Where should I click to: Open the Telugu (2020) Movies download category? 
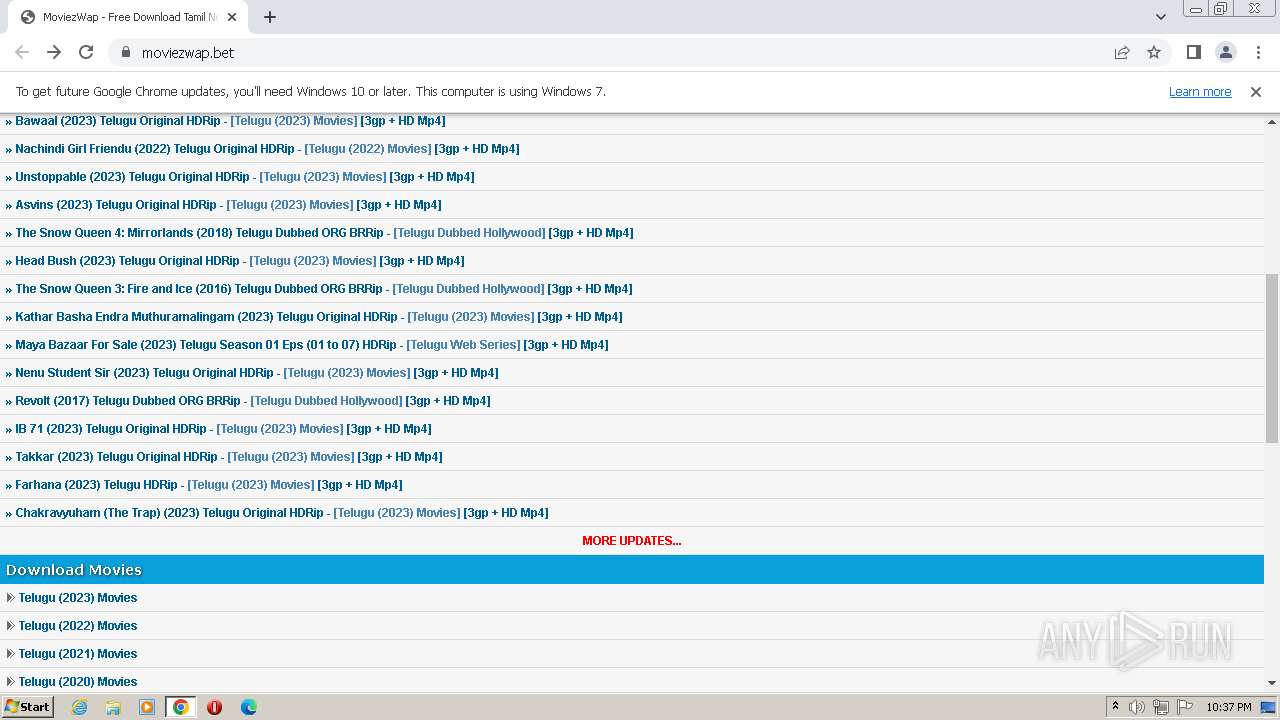click(x=78, y=681)
